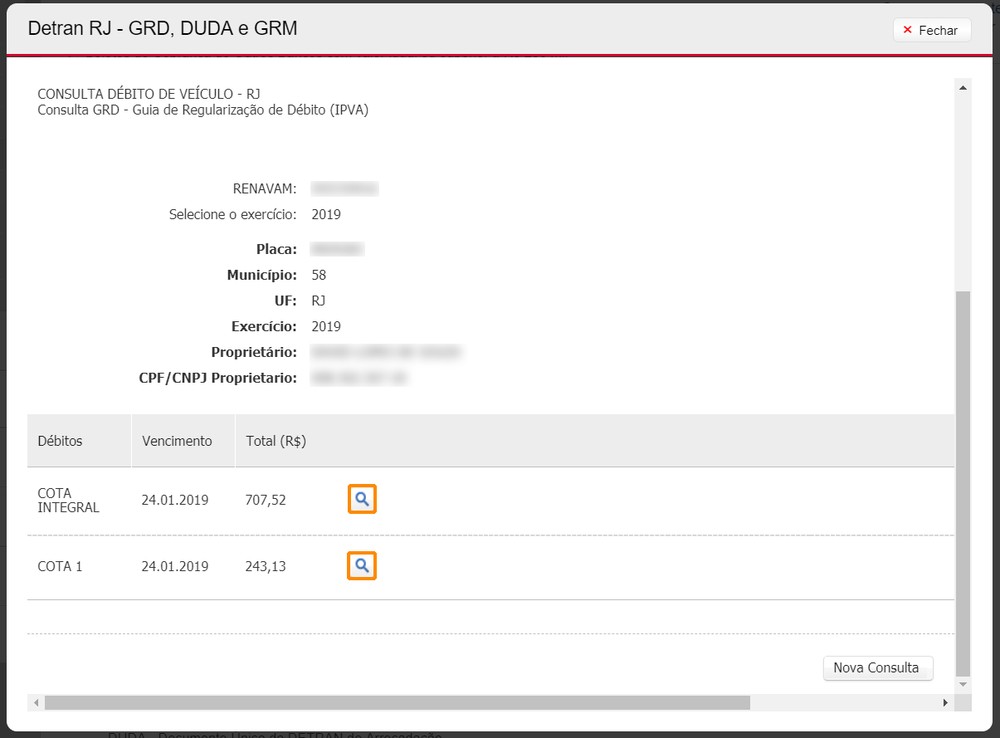The width and height of the screenshot is (1000, 738).
Task: Click the 243,13 total value
Action: pos(265,566)
